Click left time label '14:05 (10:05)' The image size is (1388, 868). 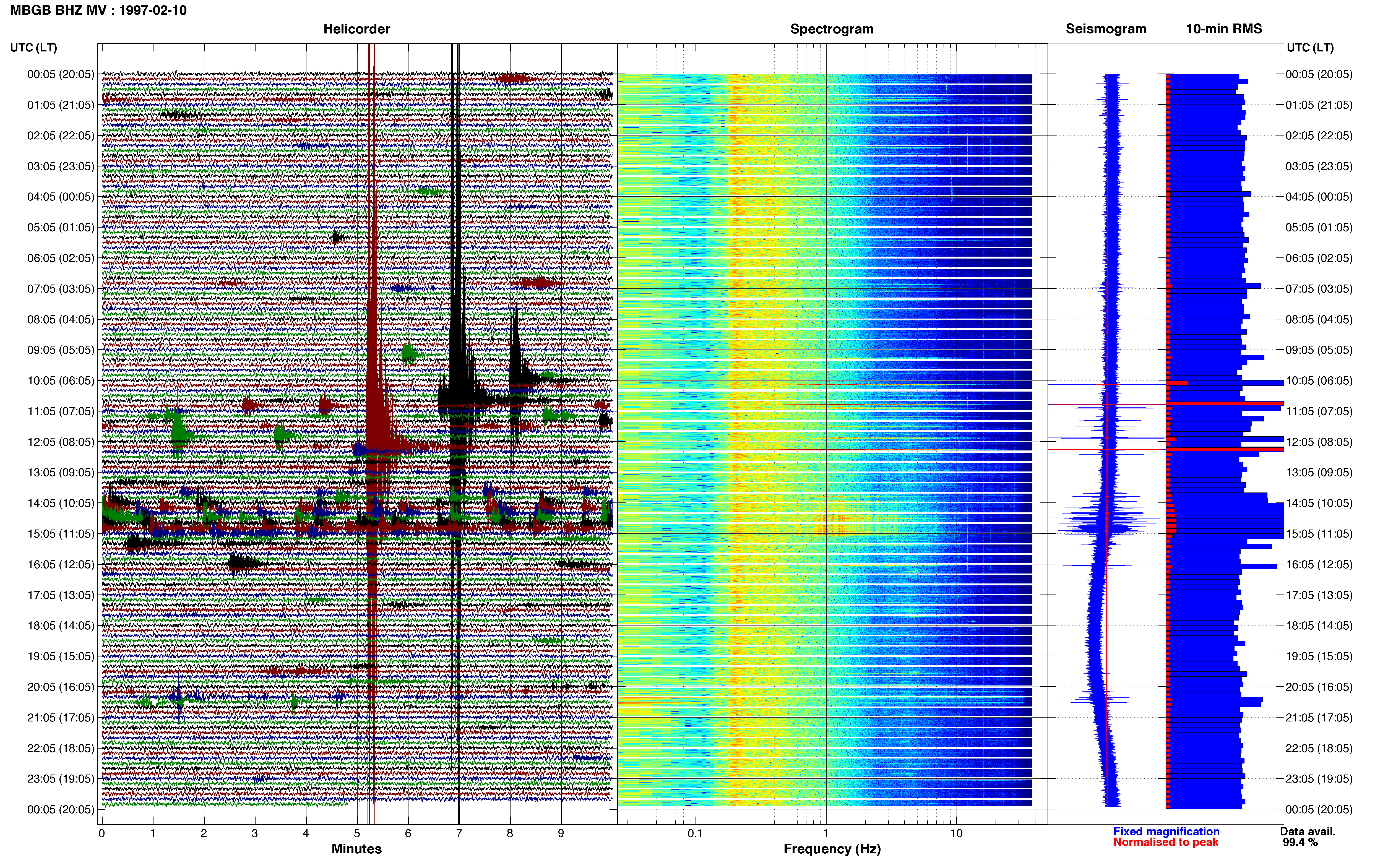pos(60,504)
